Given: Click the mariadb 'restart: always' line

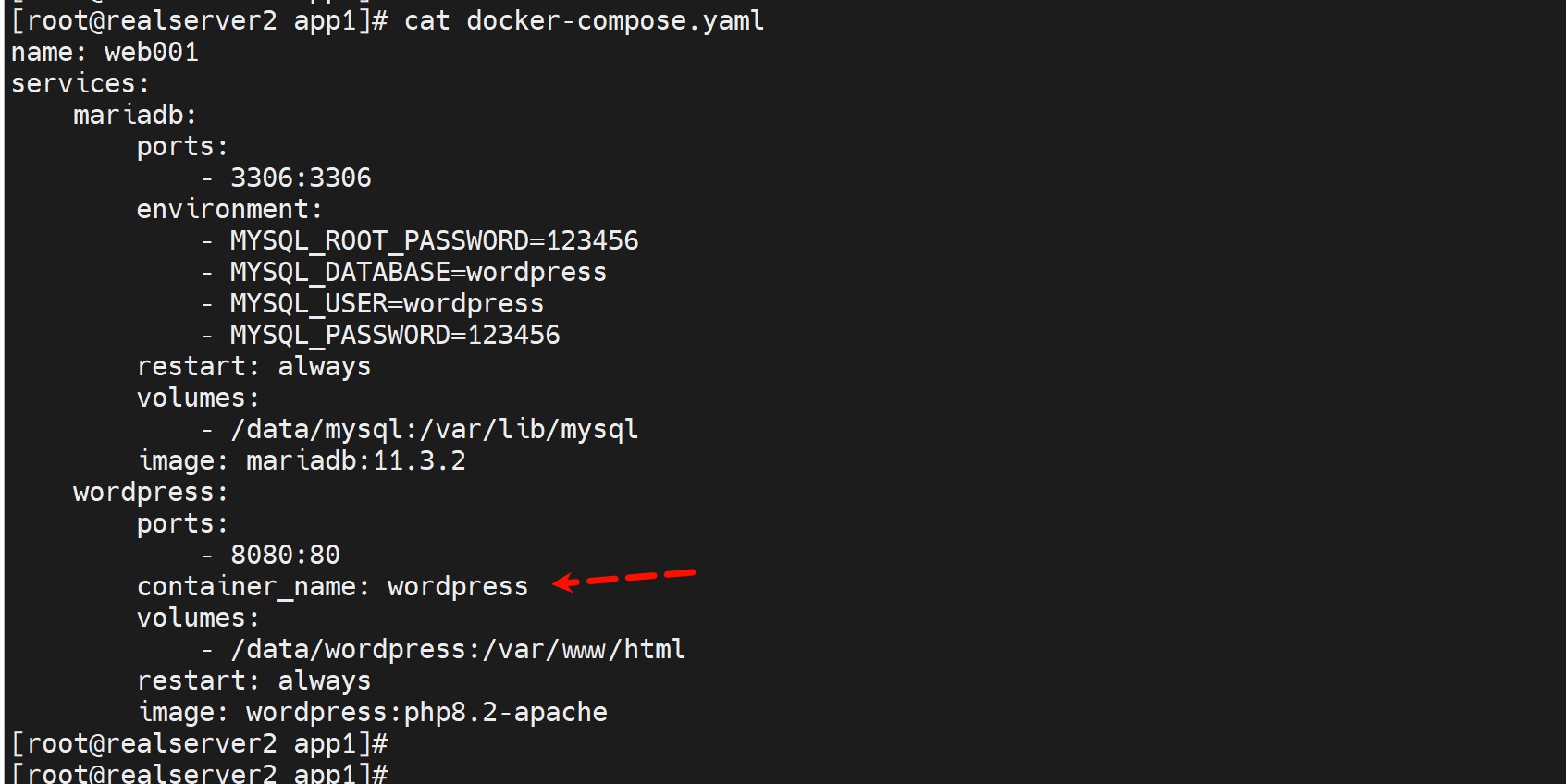Looking at the screenshot, I should [x=253, y=367].
